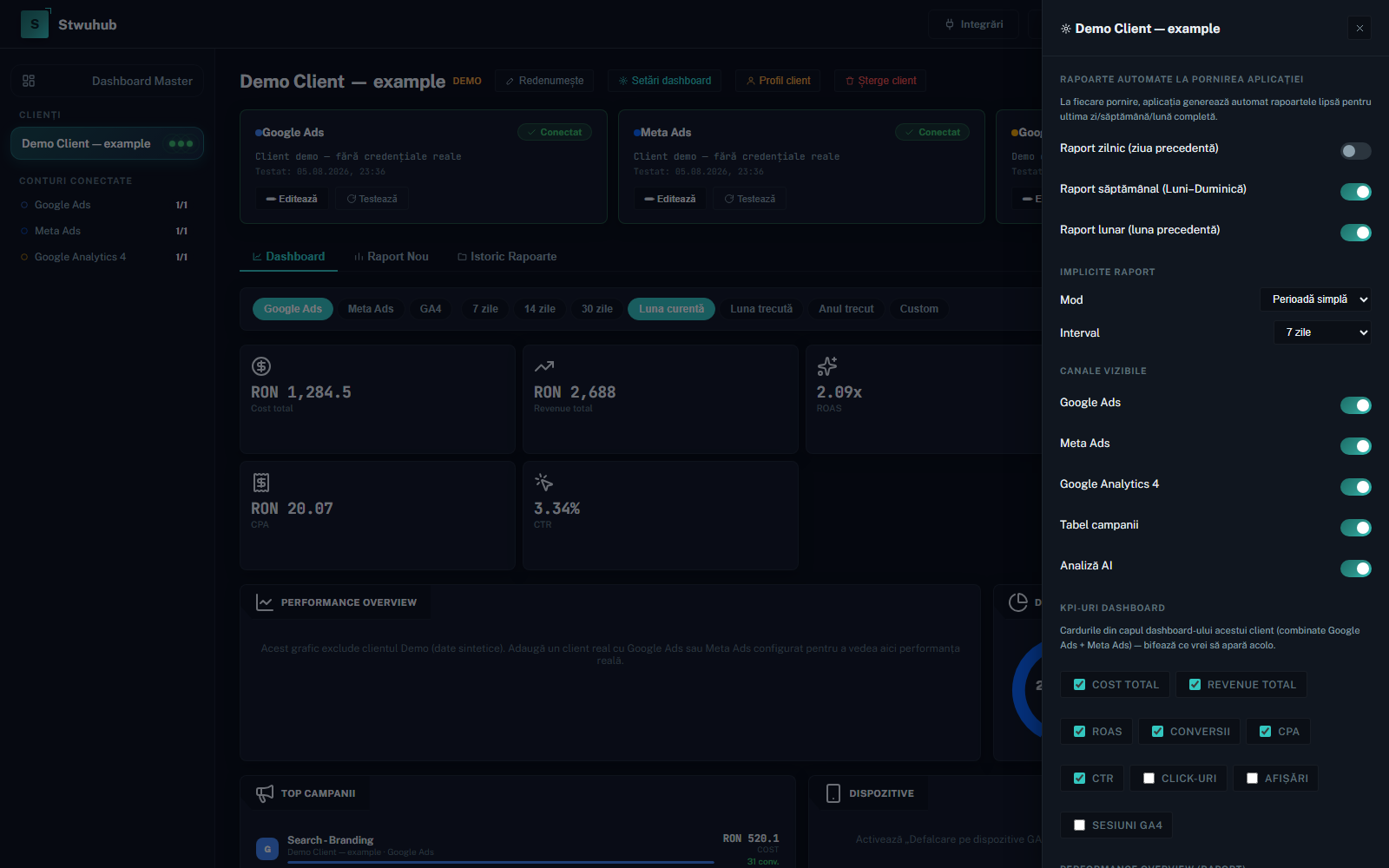This screenshot has height=868, width=1389.
Task: Toggle Analiză AI switch off
Action: click(1355, 569)
